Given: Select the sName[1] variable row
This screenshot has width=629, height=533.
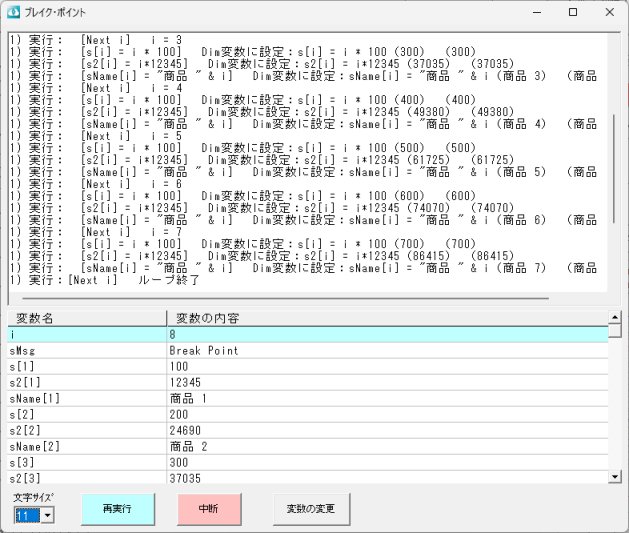Looking at the screenshot, I should [308, 399].
